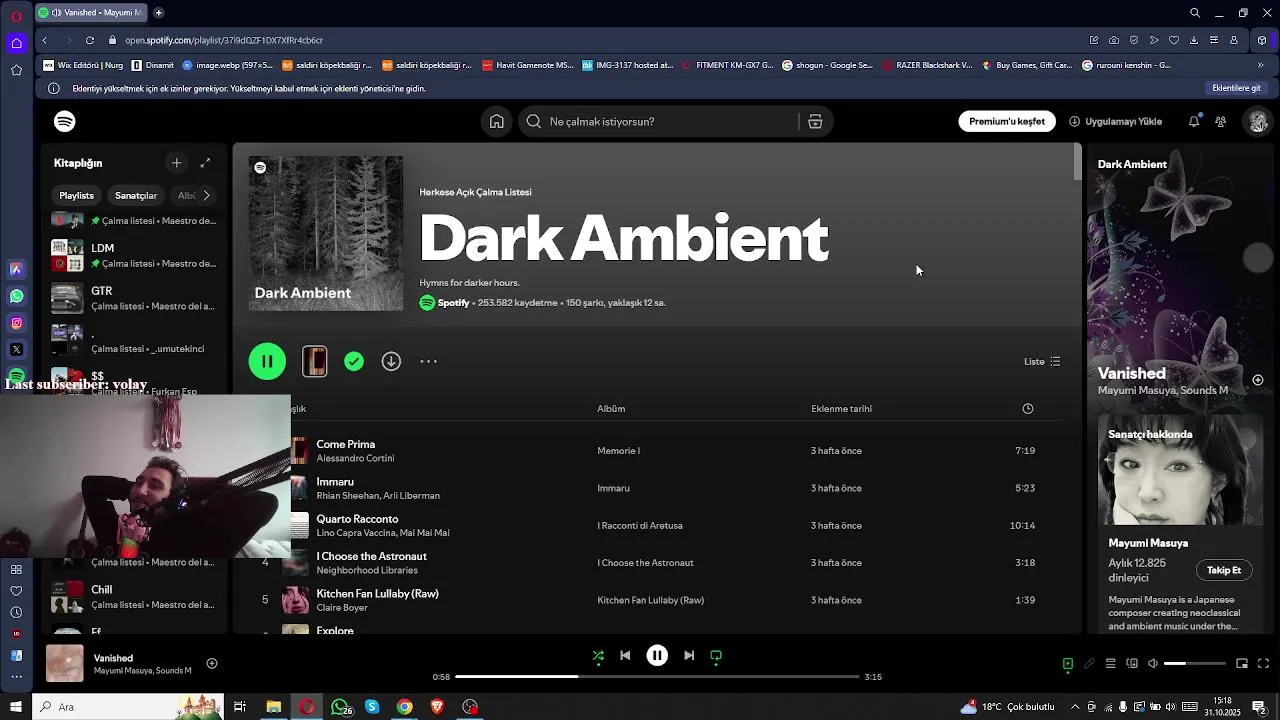This screenshot has width=1280, height=720.
Task: Toggle shuffle in the player bar
Action: point(598,656)
